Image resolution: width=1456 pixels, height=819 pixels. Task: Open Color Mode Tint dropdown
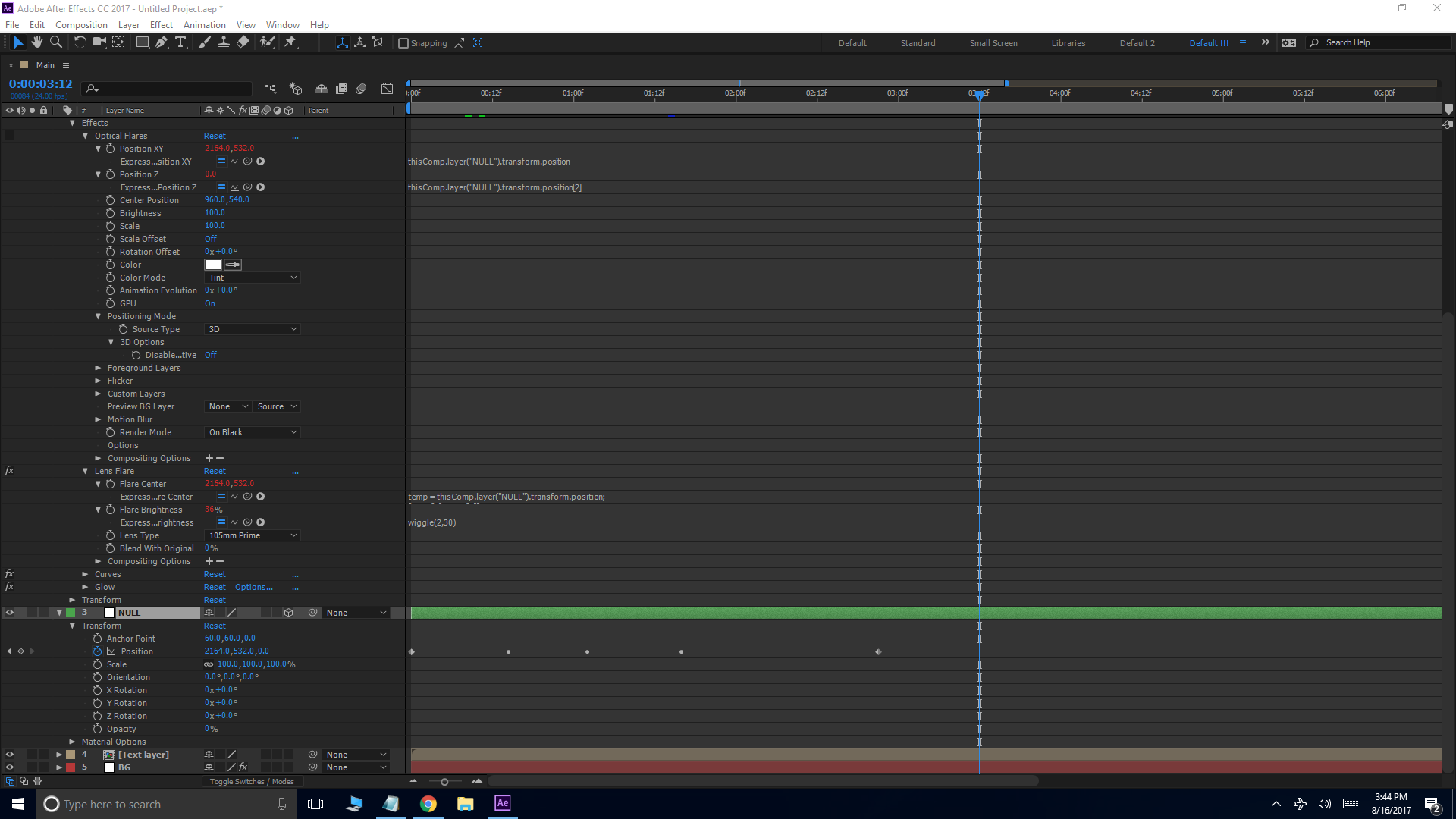click(253, 278)
